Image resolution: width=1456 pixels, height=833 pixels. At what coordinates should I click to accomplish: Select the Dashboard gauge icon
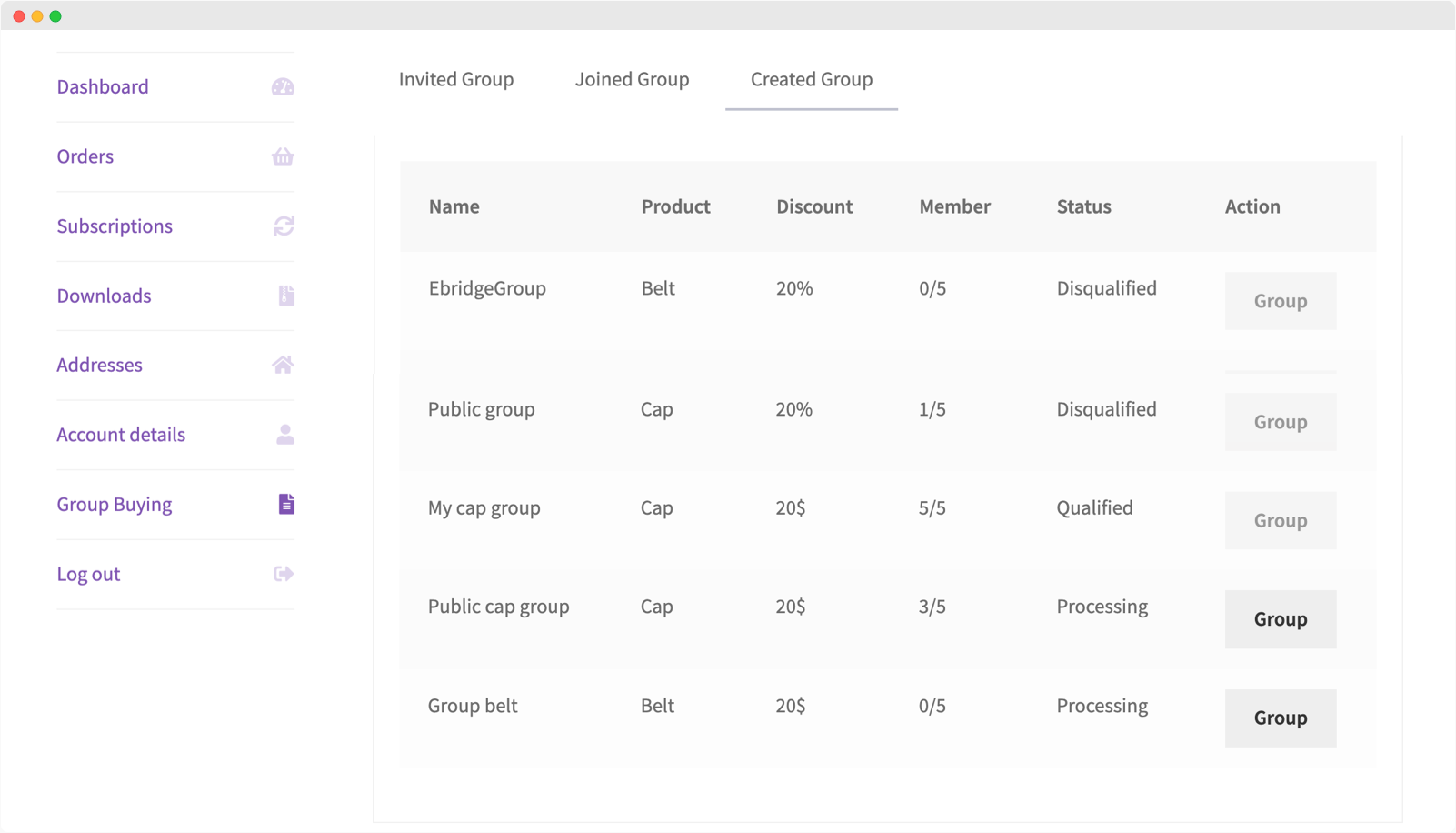point(282,86)
